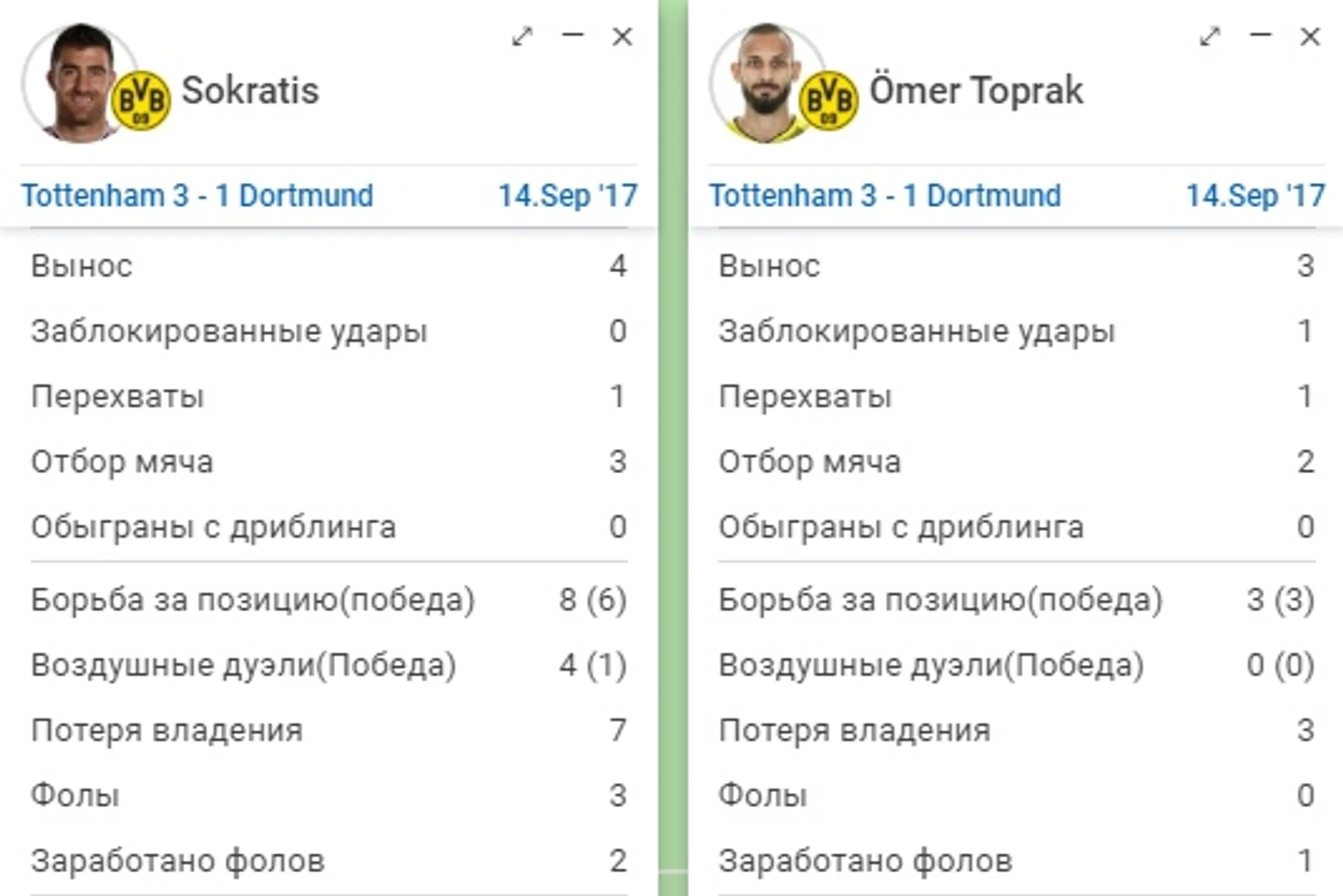This screenshot has height=896, width=1343.
Task: Expand the Sokratis stats panel
Action: click(x=522, y=37)
